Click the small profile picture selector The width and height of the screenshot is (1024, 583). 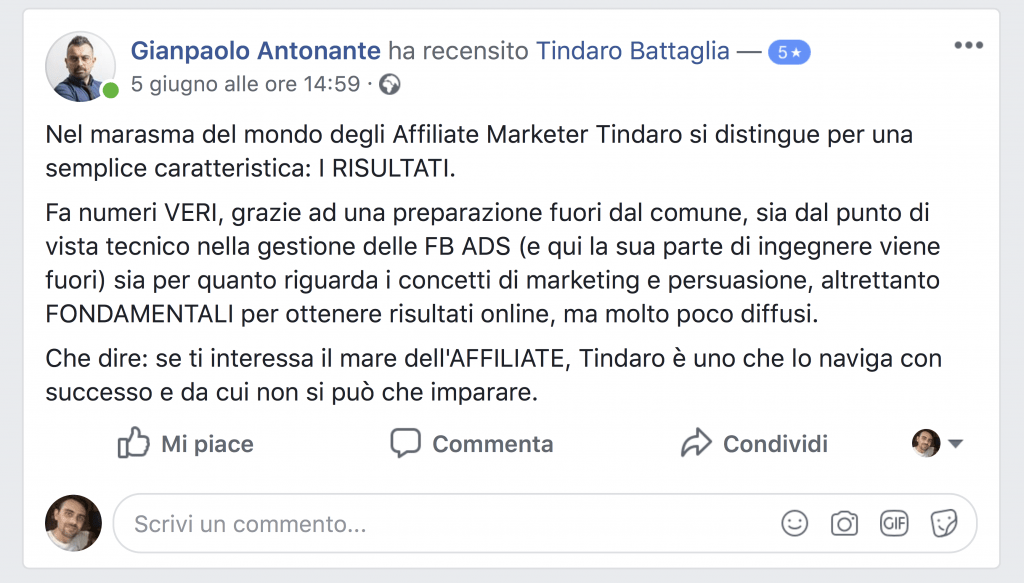(926, 443)
